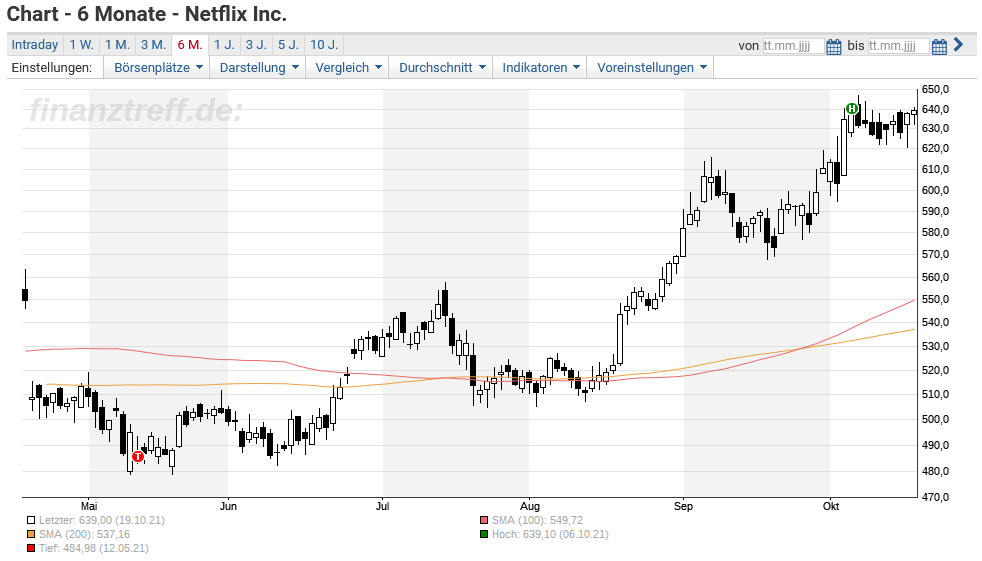The width and height of the screenshot is (982, 561).
Task: Click the 'bis' end date input field
Action: (x=898, y=46)
